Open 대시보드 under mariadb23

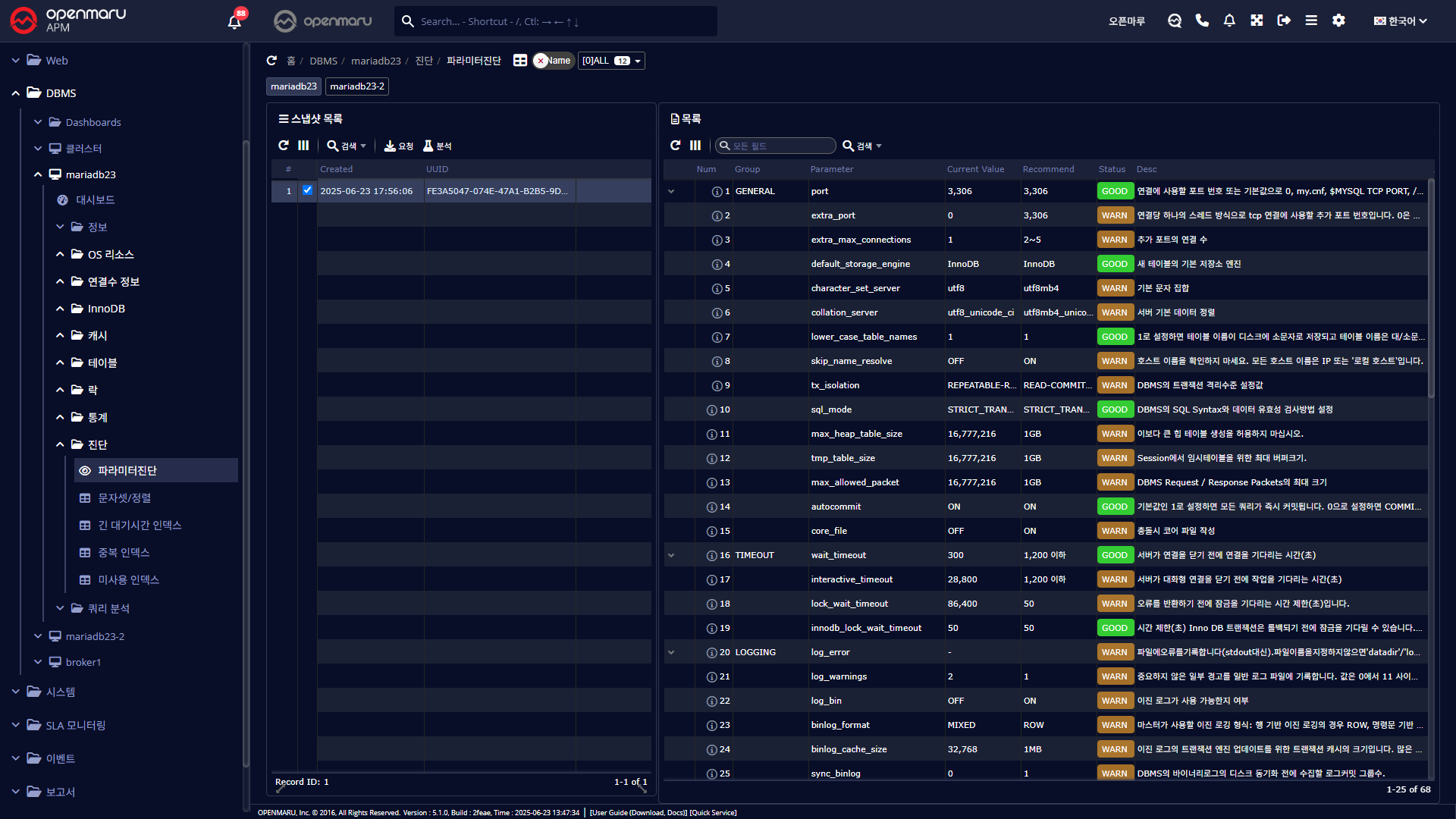95,200
